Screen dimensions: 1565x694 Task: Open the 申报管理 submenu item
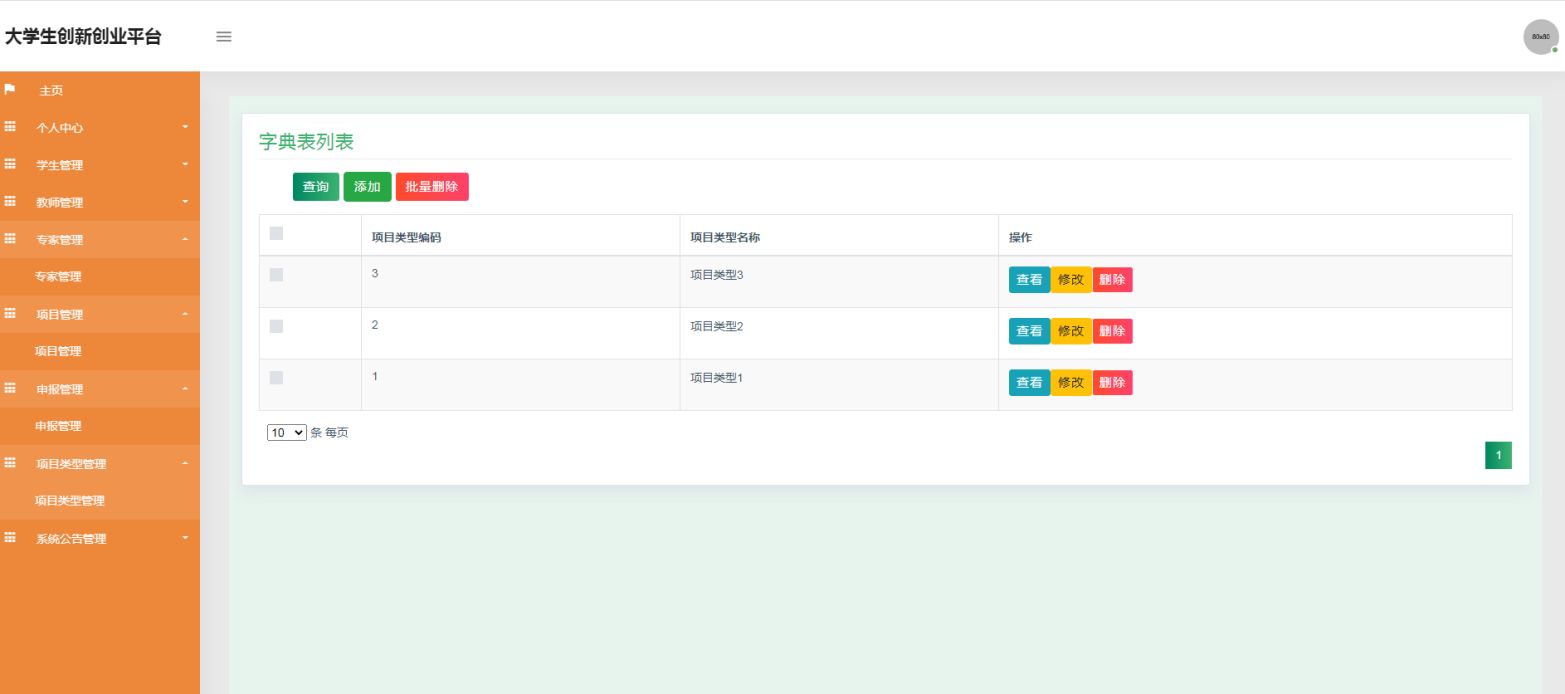(x=58, y=426)
